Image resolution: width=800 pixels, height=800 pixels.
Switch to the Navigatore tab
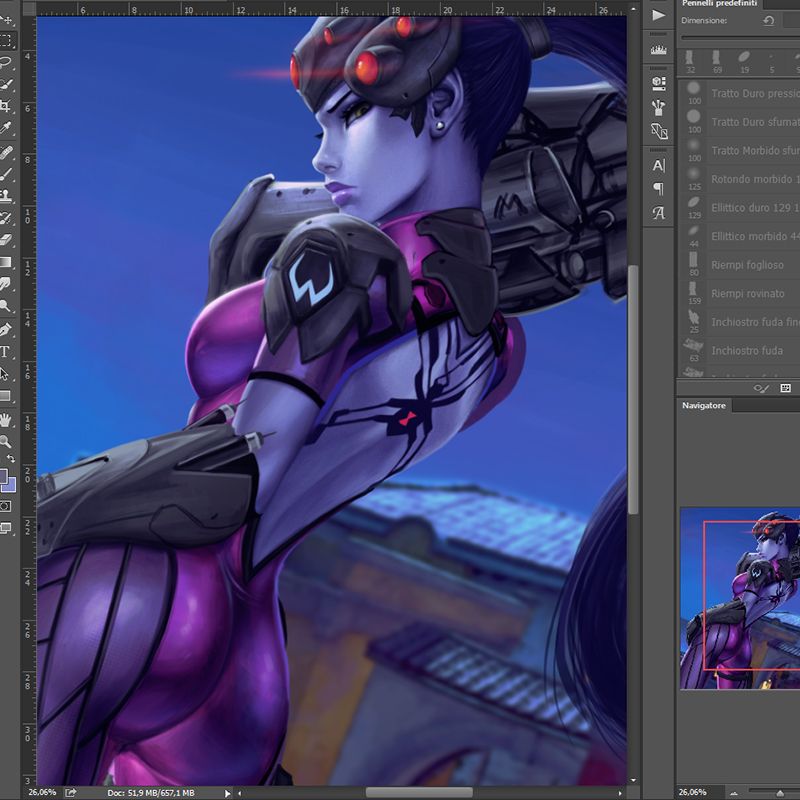coord(704,406)
